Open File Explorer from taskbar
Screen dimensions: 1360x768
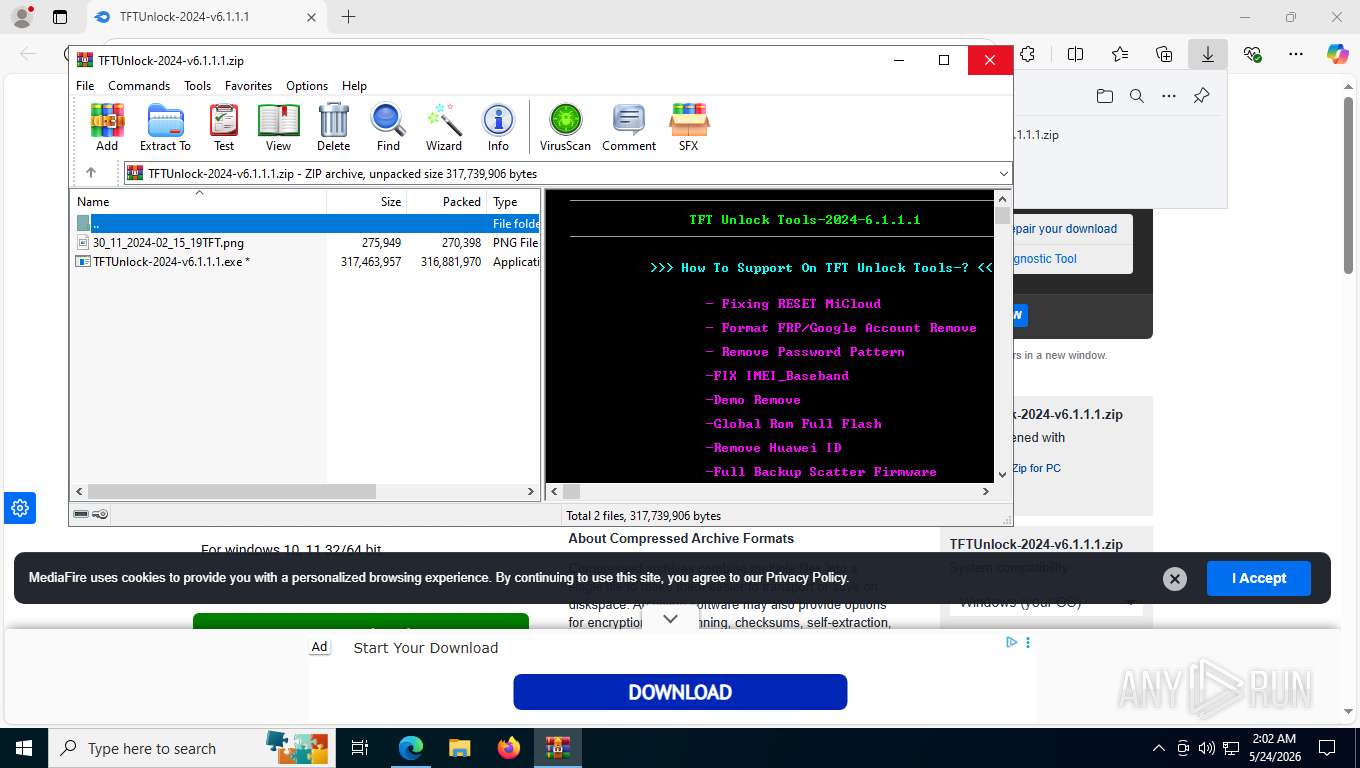[x=459, y=748]
